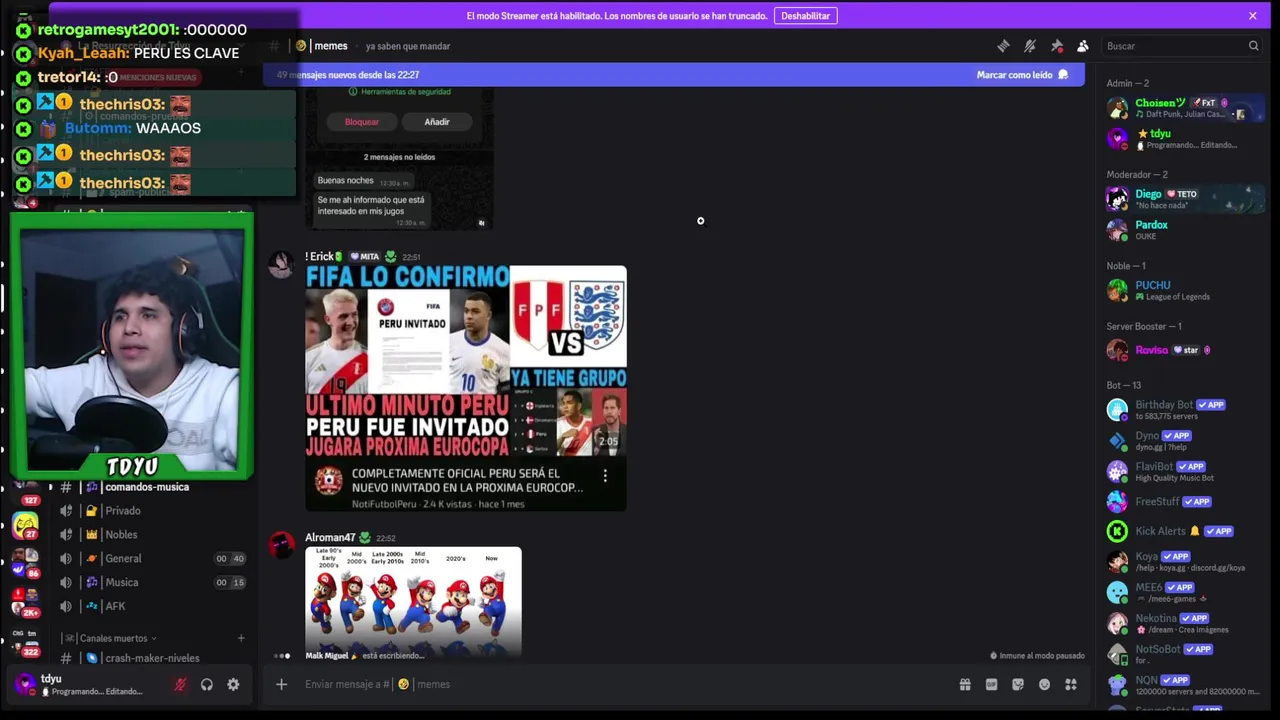Click memes channel name in header
Viewport: 1280px width, 720px height.
(331, 46)
